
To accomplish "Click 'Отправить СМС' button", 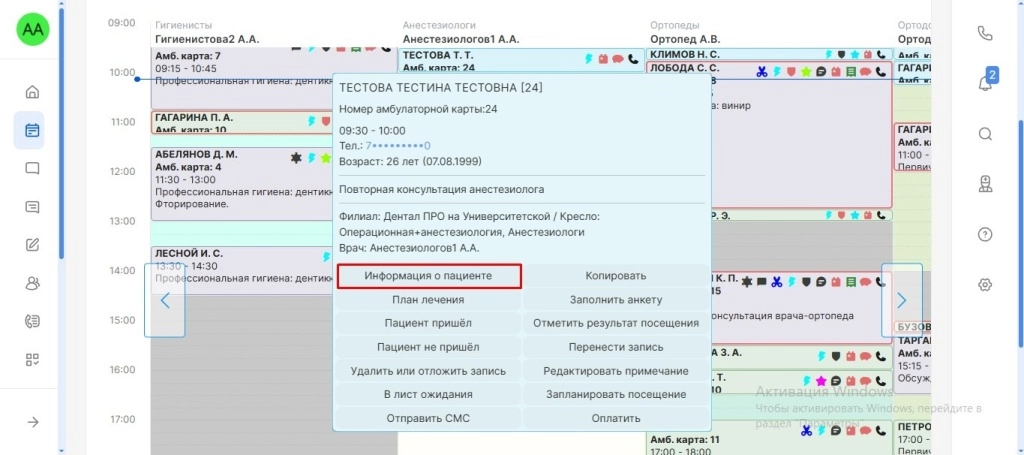I will coord(428,418).
